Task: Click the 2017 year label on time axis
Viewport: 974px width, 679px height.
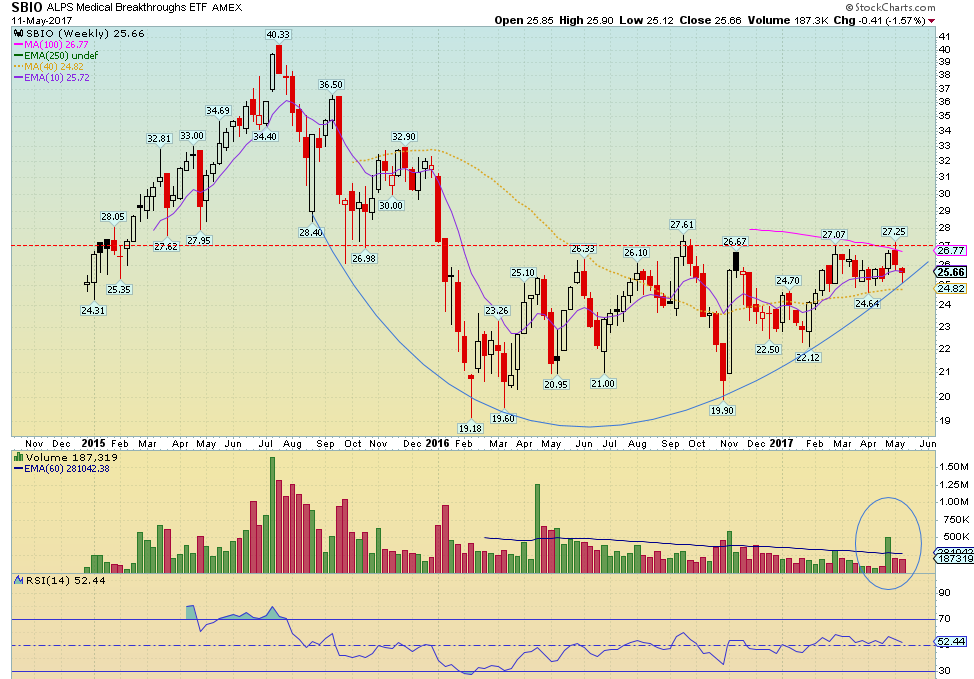Action: pos(783,442)
